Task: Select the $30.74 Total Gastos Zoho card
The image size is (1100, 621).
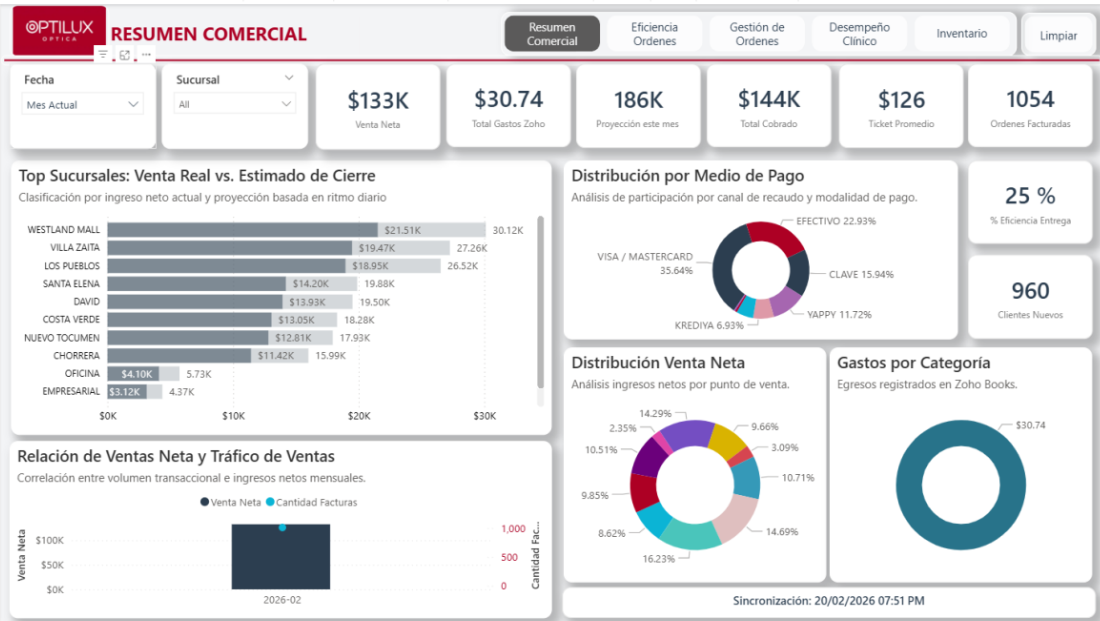Action: (509, 107)
